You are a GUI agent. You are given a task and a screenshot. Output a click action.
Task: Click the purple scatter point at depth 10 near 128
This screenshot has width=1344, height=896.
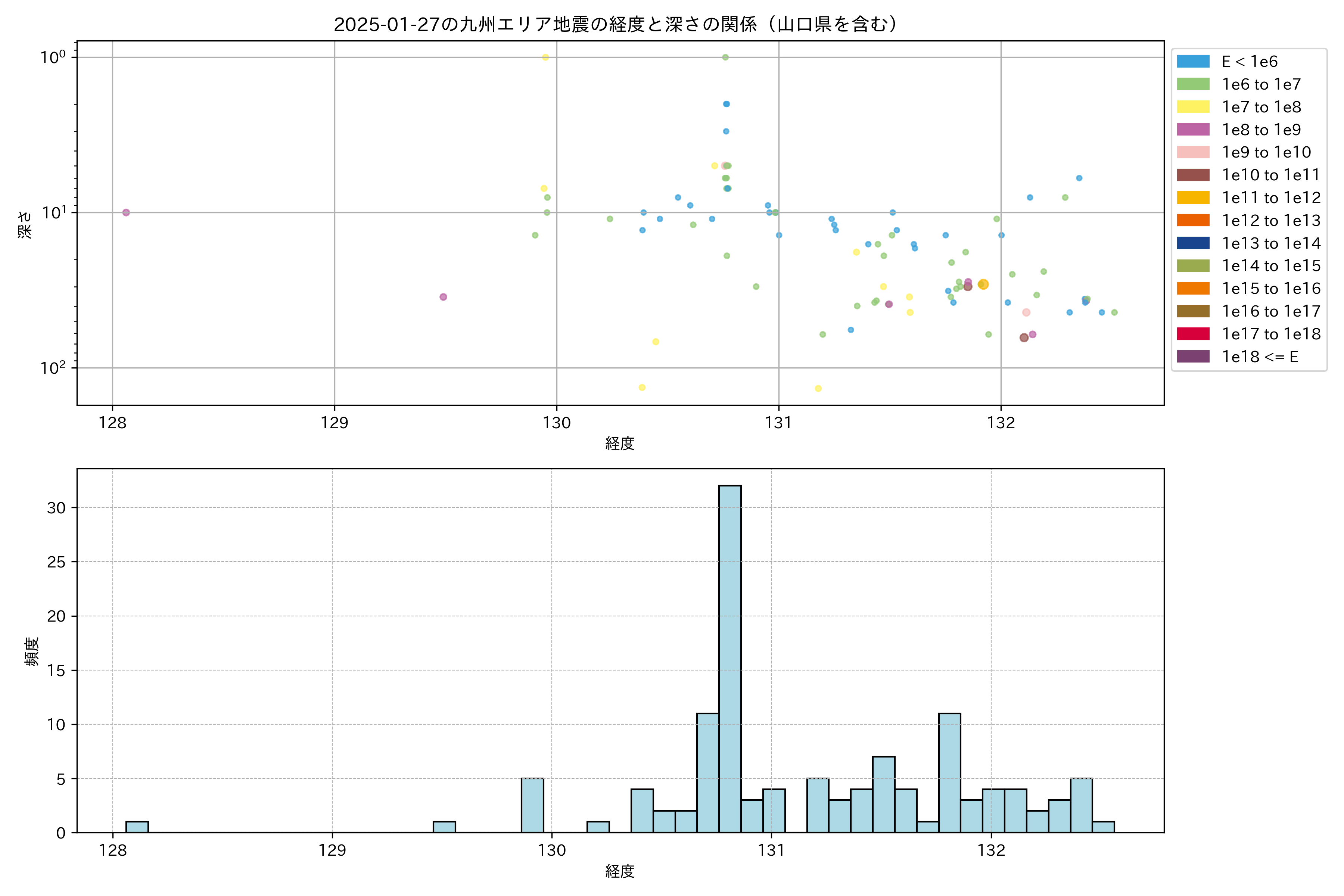click(x=126, y=212)
